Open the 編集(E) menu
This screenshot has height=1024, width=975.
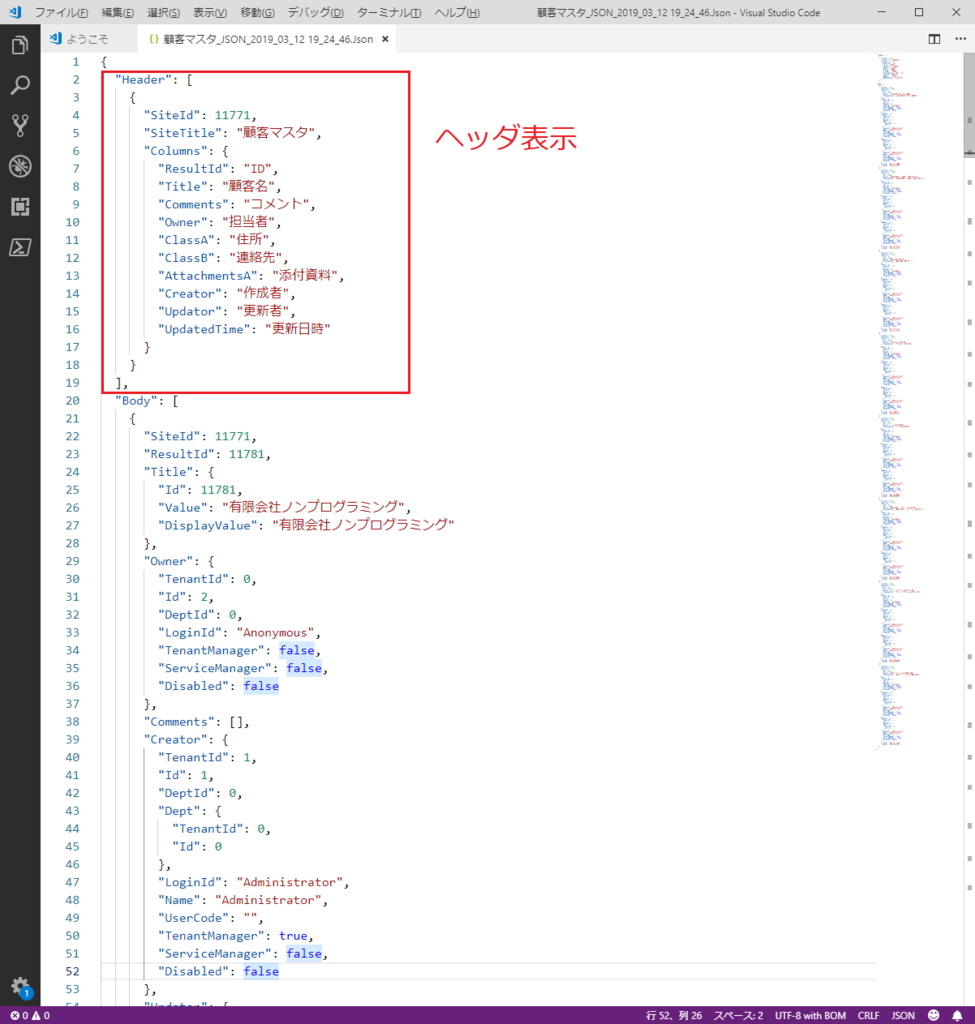tap(118, 12)
